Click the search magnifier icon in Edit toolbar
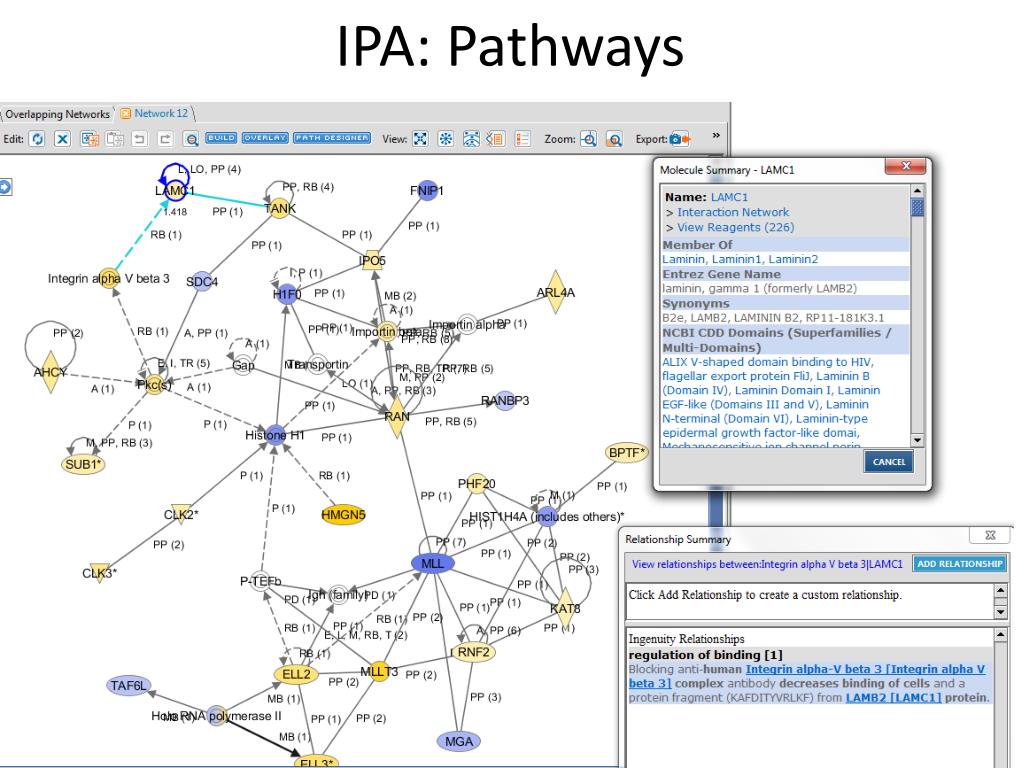1024x768 pixels. pyautogui.click(x=191, y=138)
